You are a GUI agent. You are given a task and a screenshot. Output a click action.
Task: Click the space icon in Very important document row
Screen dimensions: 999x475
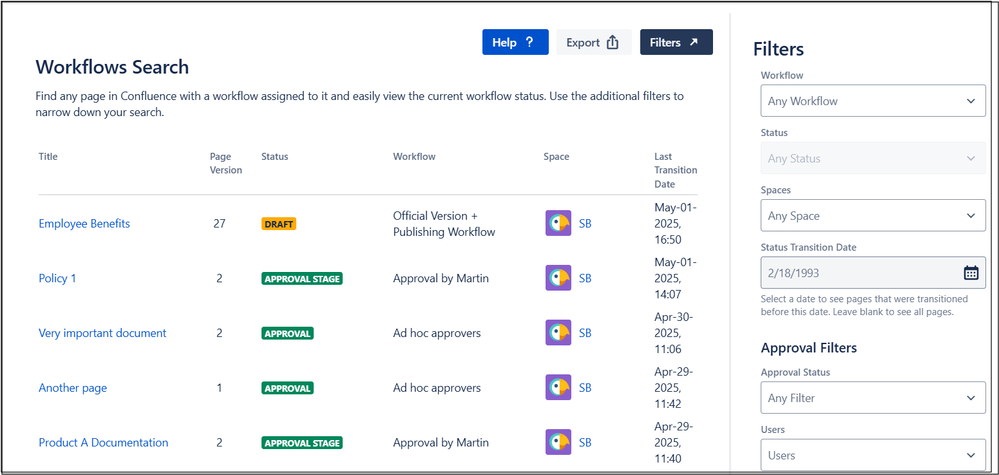[x=558, y=333]
